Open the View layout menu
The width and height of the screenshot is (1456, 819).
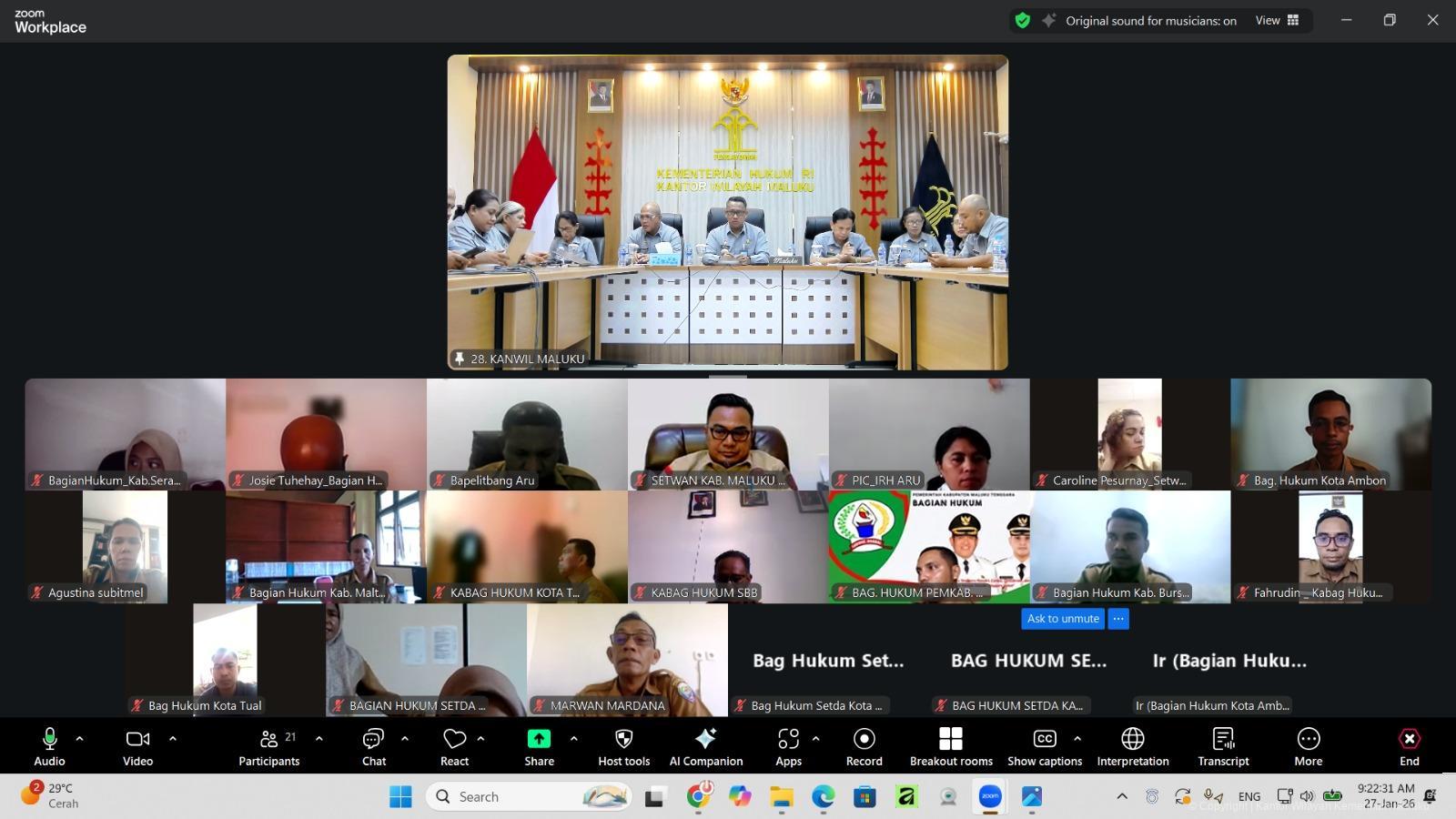coord(1277,21)
